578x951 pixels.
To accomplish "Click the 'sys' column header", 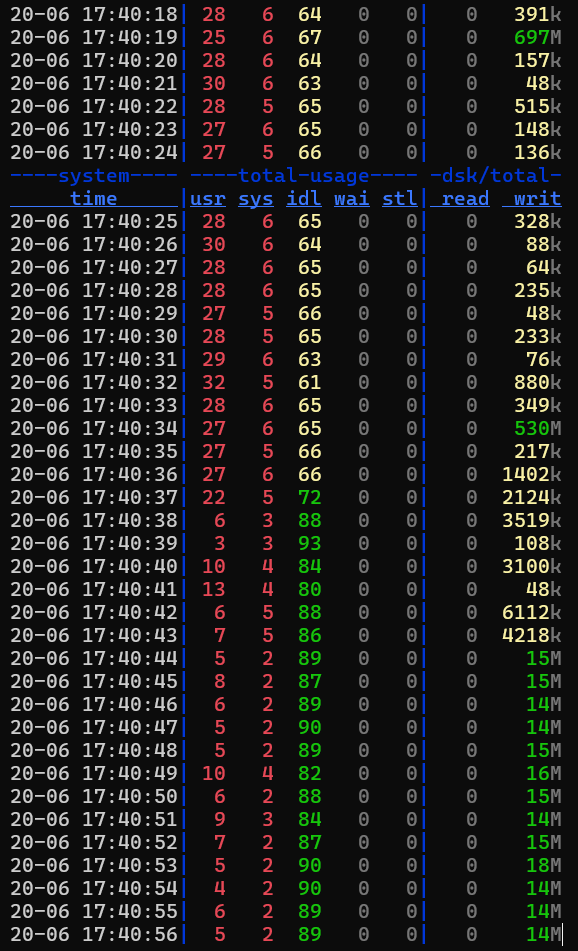I will coord(255,198).
